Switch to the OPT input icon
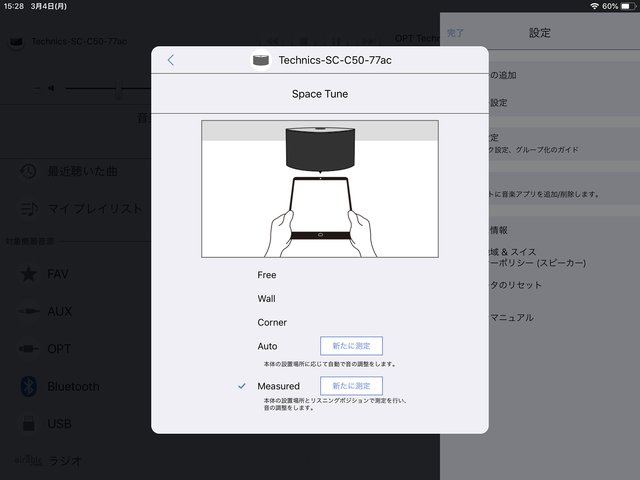 point(29,349)
